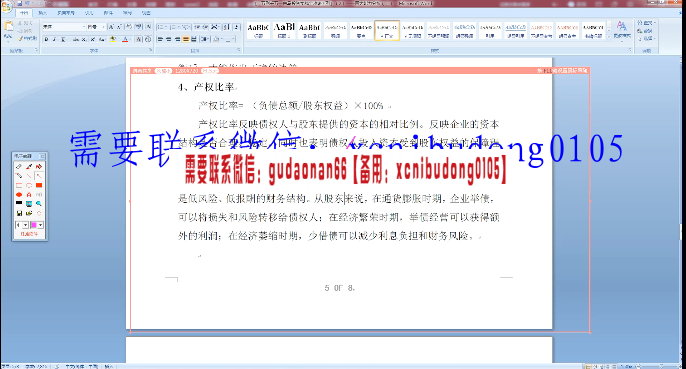Click the shrink font icon

pos(119,27)
